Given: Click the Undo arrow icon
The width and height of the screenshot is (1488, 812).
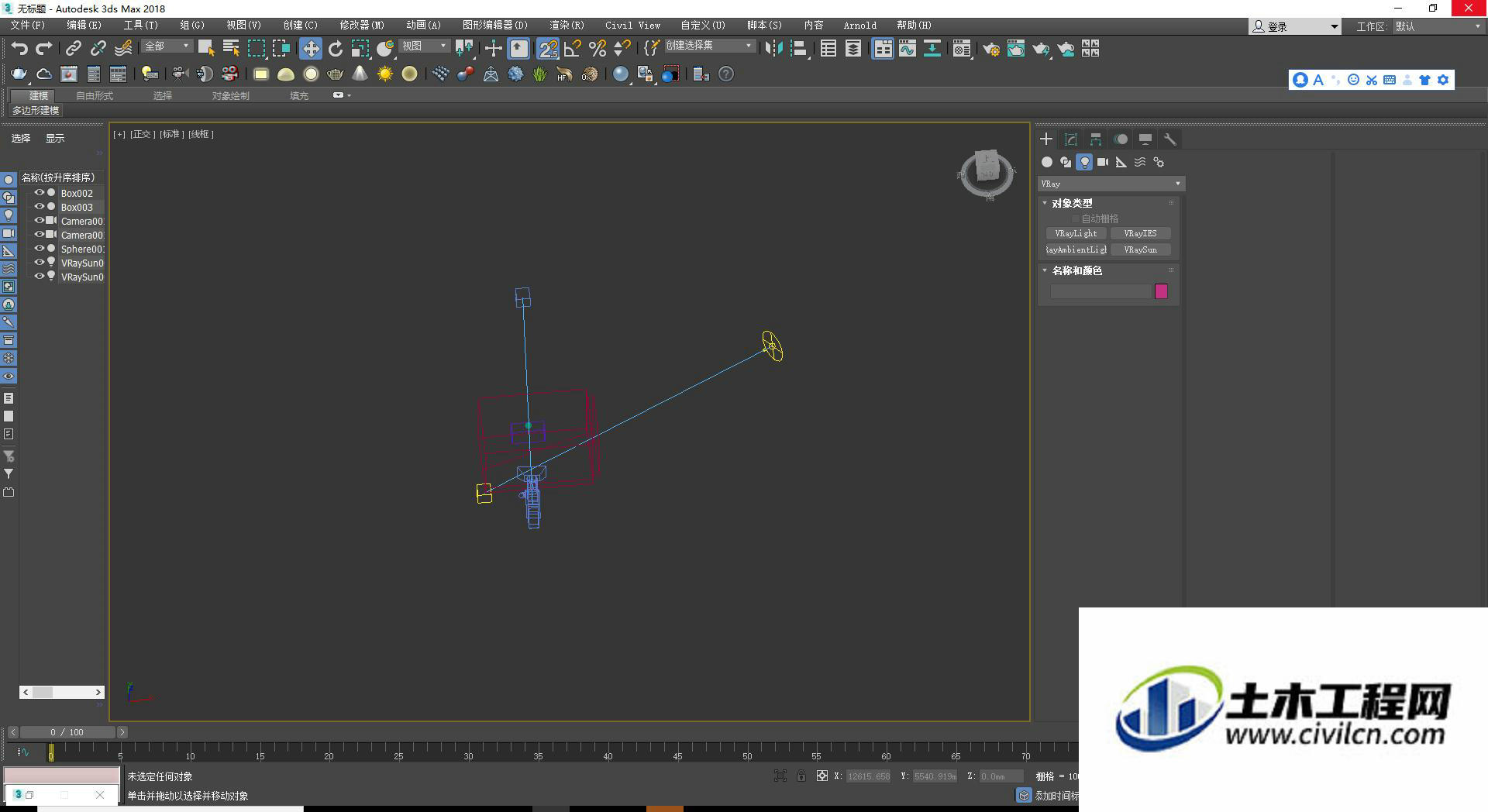Looking at the screenshot, I should [x=19, y=49].
